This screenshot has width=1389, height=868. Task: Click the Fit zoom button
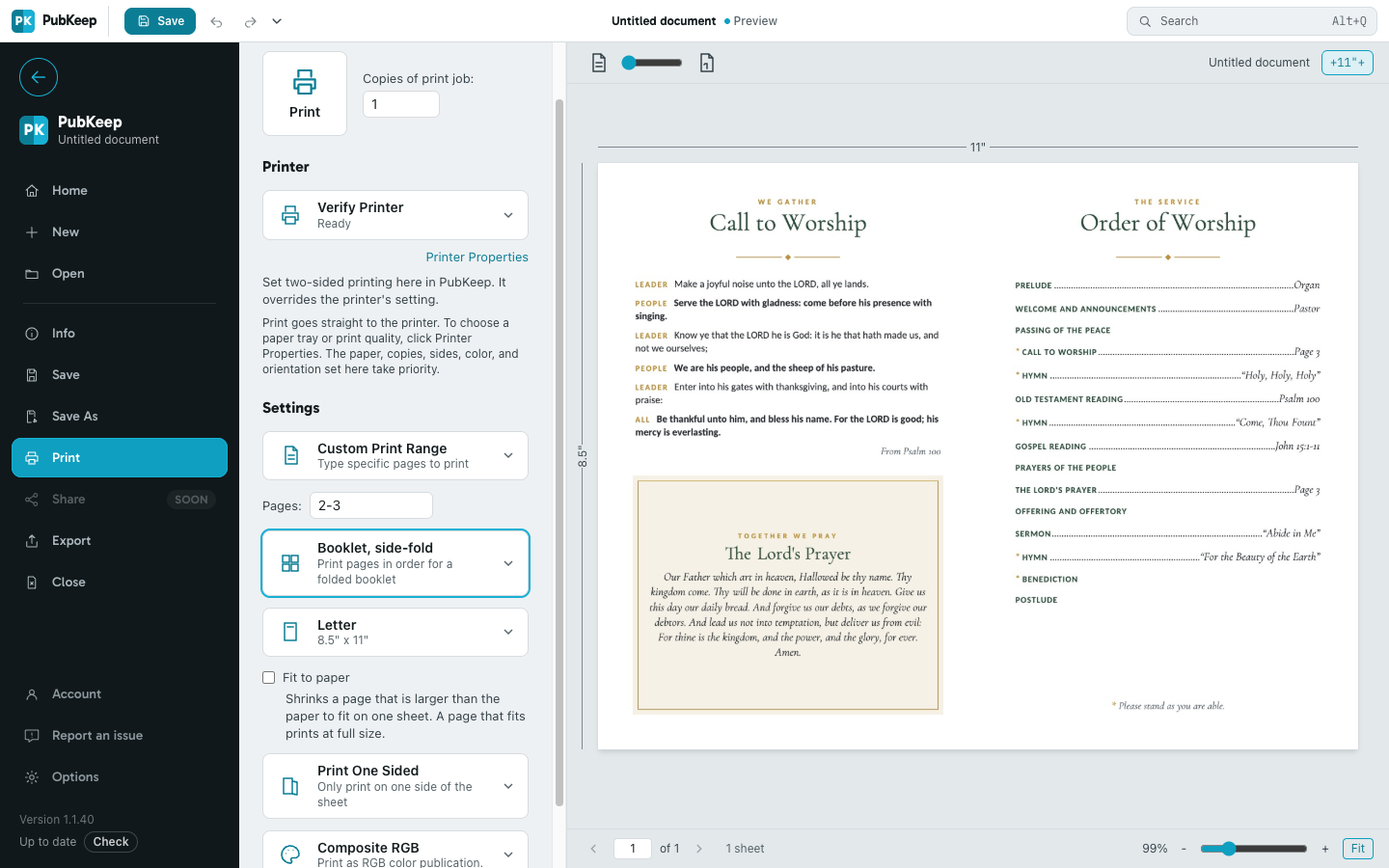pyautogui.click(x=1358, y=849)
